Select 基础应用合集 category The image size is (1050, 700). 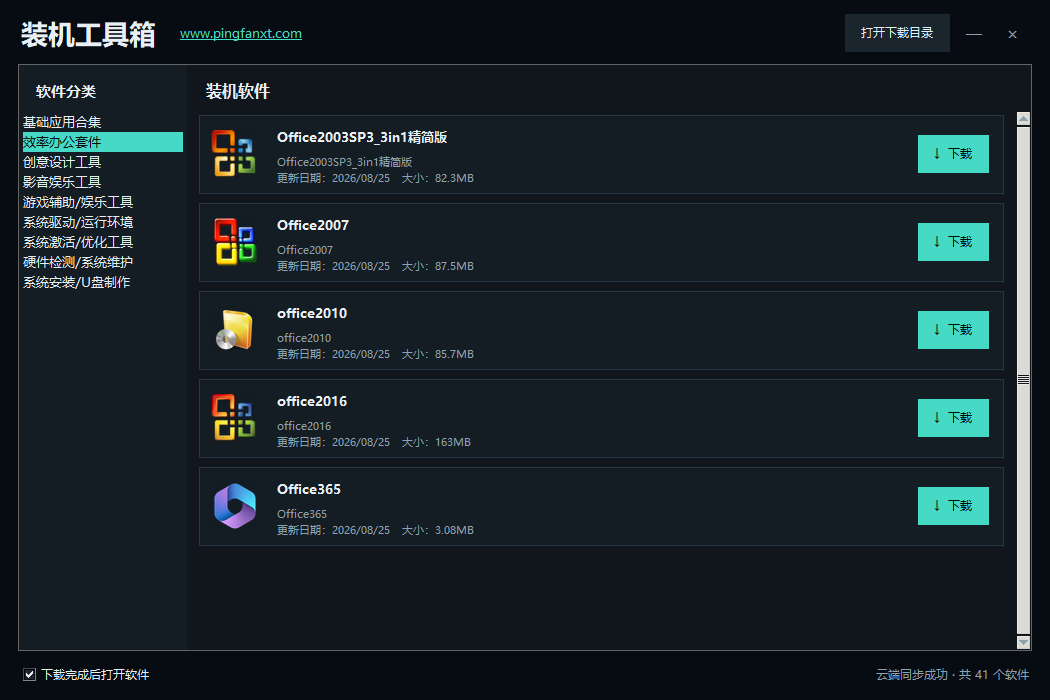(x=102, y=122)
